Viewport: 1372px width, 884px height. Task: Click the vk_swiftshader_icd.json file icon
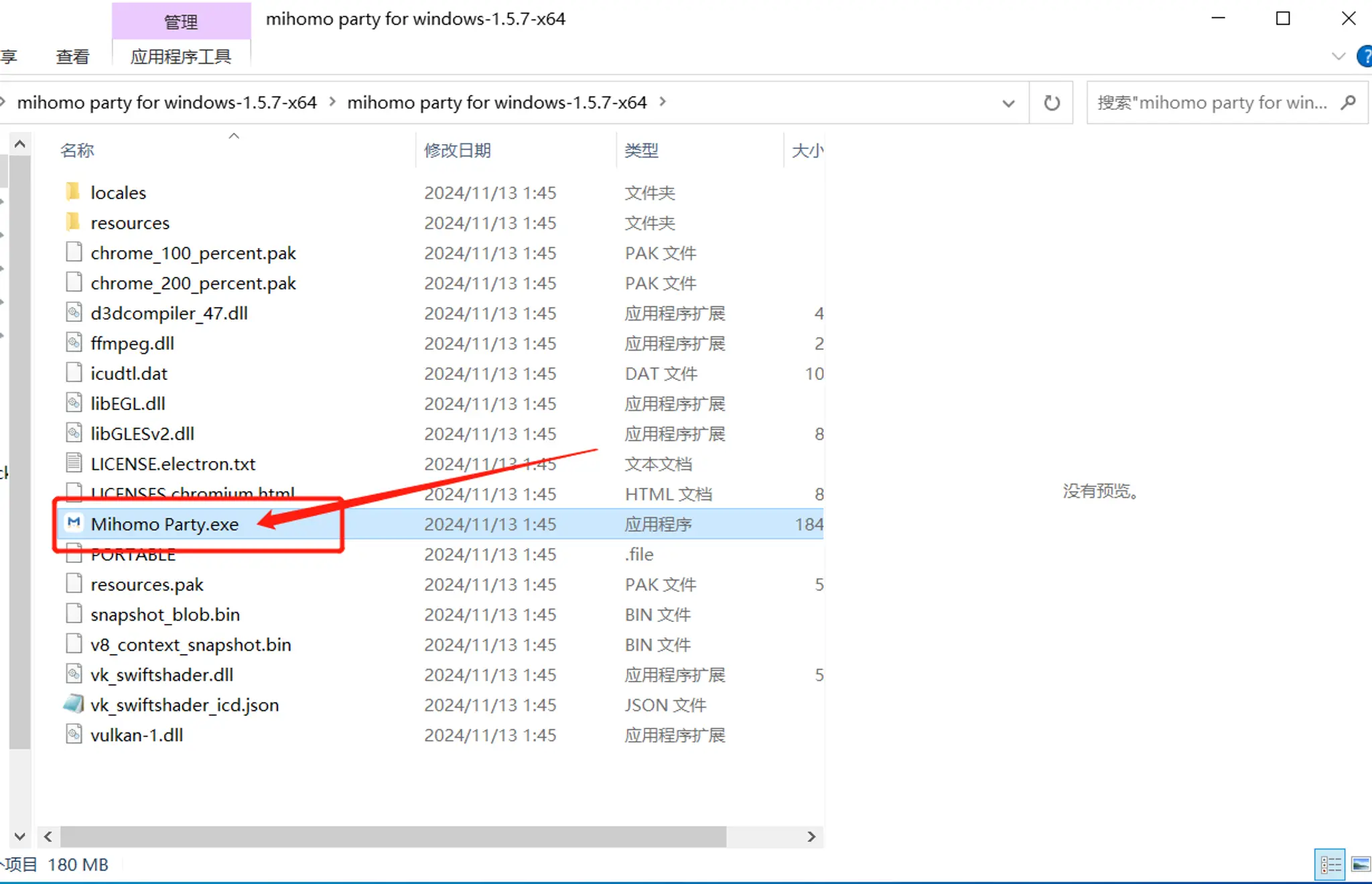point(74,704)
